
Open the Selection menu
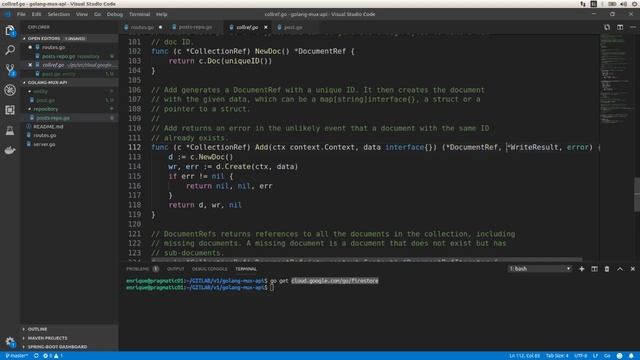pyautogui.click(x=59, y=14)
